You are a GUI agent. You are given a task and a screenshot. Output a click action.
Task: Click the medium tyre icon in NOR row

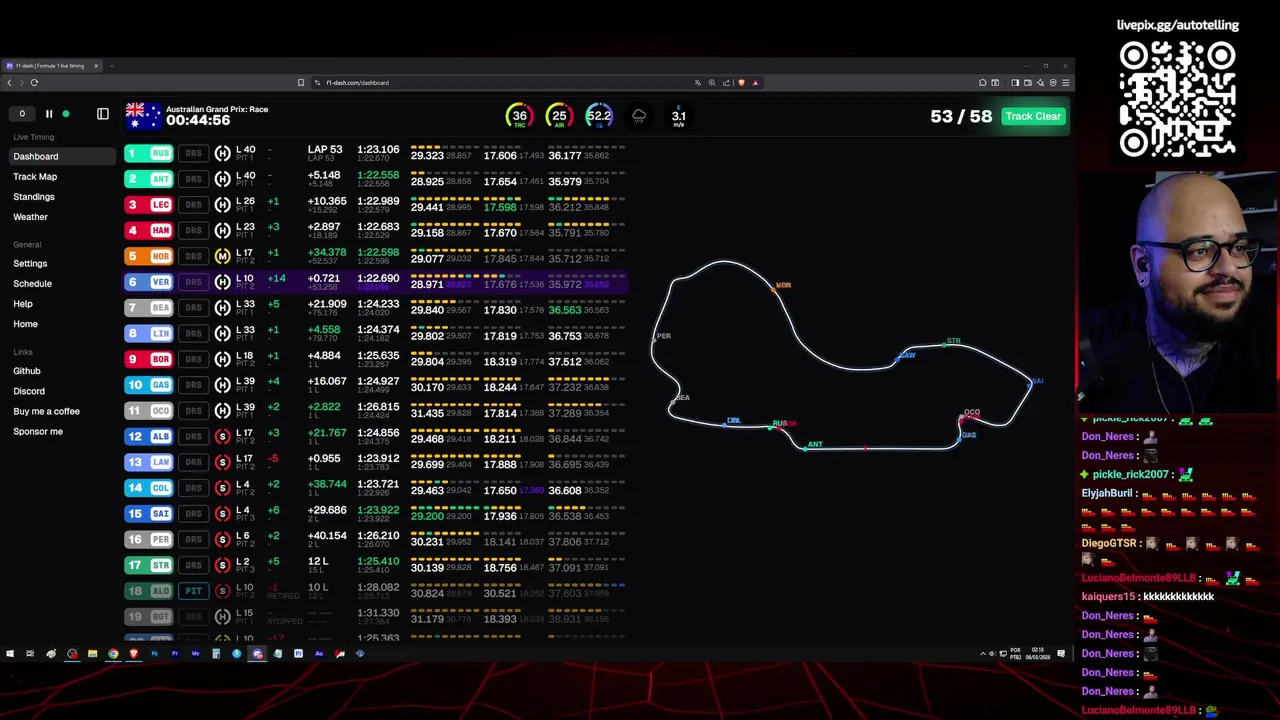tap(222, 256)
